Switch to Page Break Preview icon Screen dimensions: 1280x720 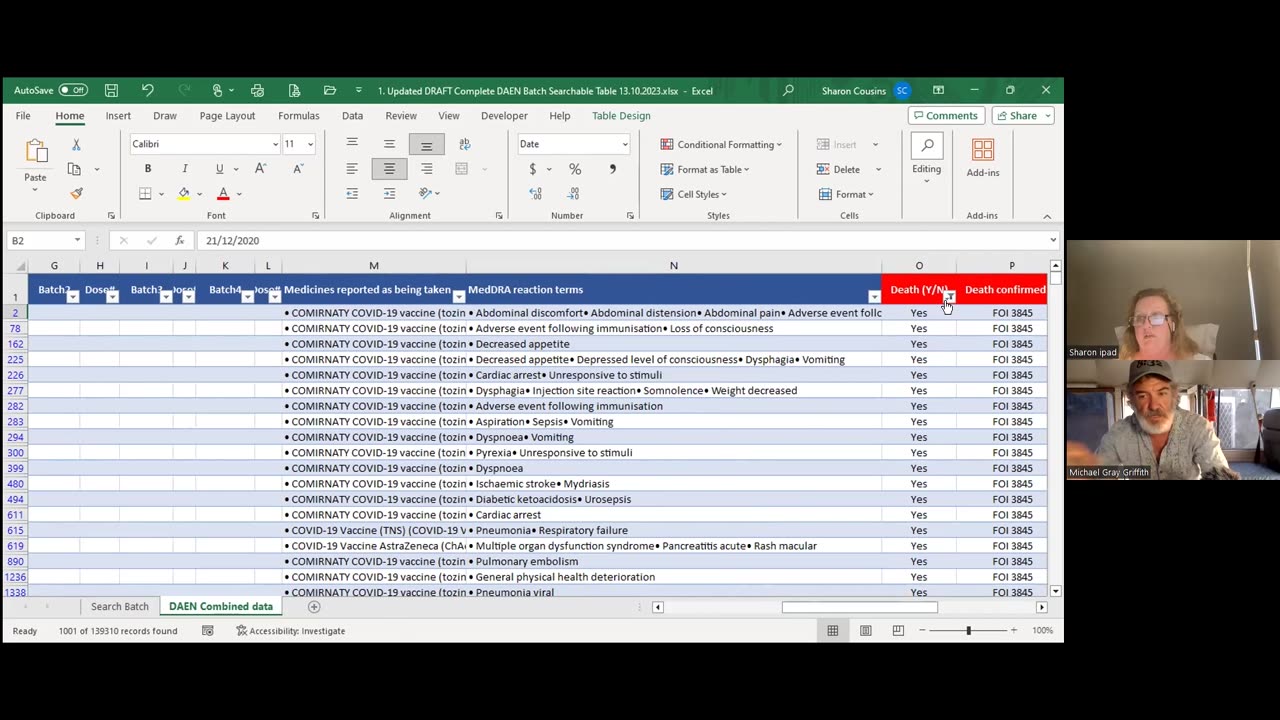898,630
